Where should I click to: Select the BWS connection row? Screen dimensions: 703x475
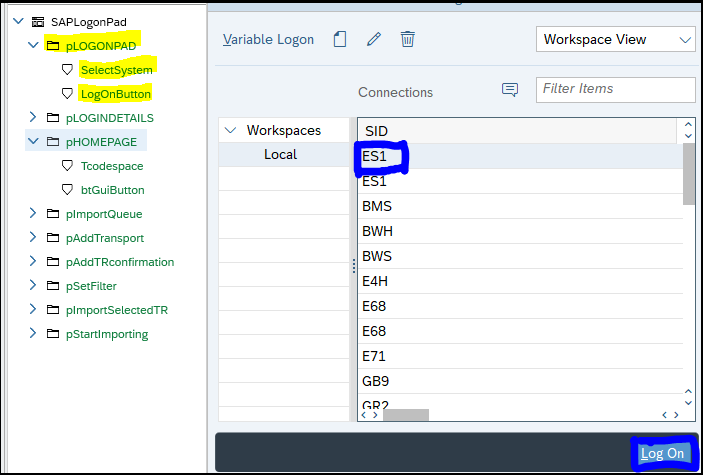(520, 256)
